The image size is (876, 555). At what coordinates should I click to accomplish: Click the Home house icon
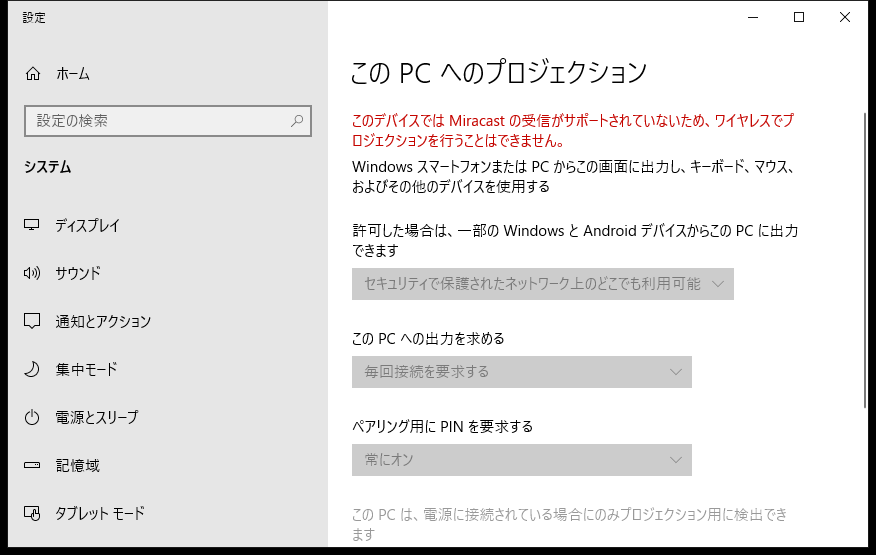point(33,74)
